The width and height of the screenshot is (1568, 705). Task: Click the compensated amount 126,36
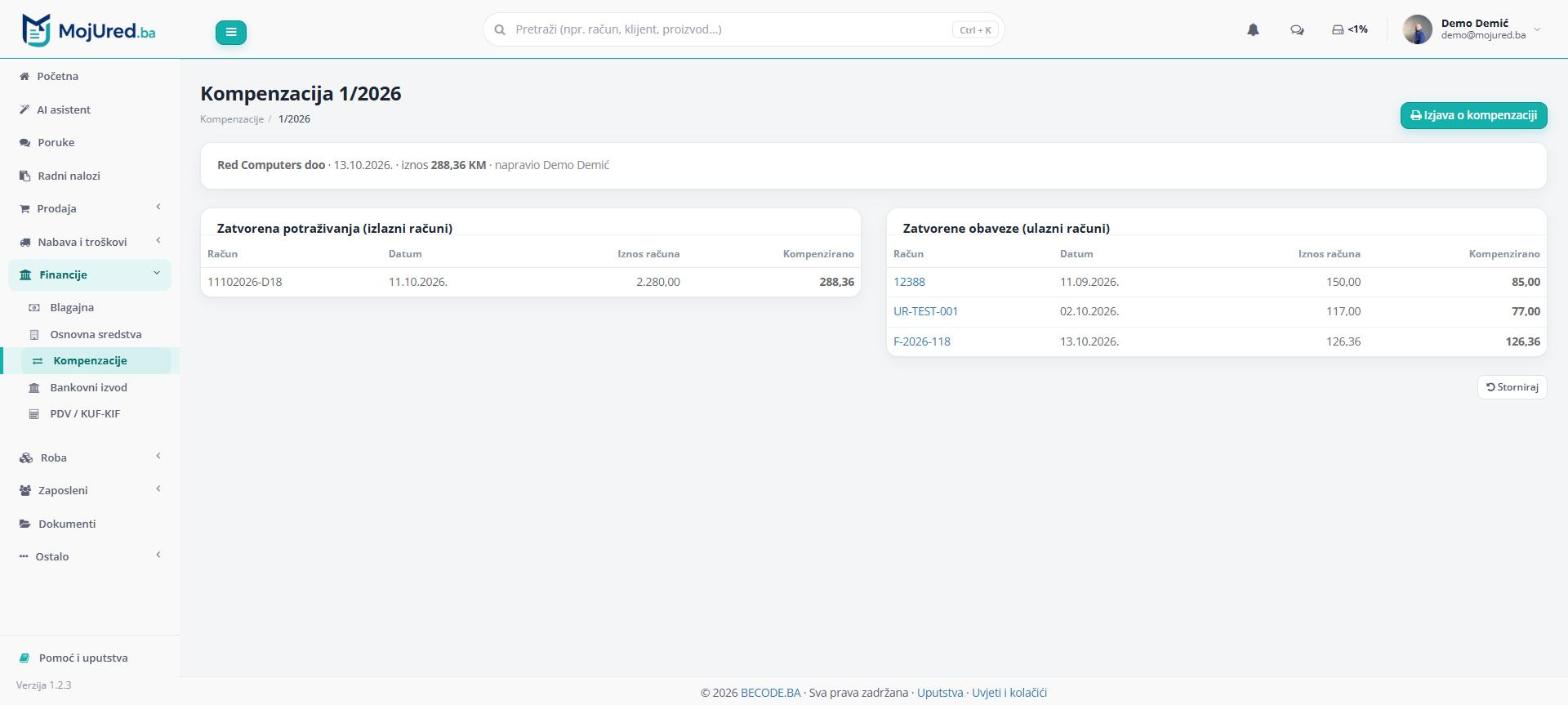click(x=1522, y=341)
